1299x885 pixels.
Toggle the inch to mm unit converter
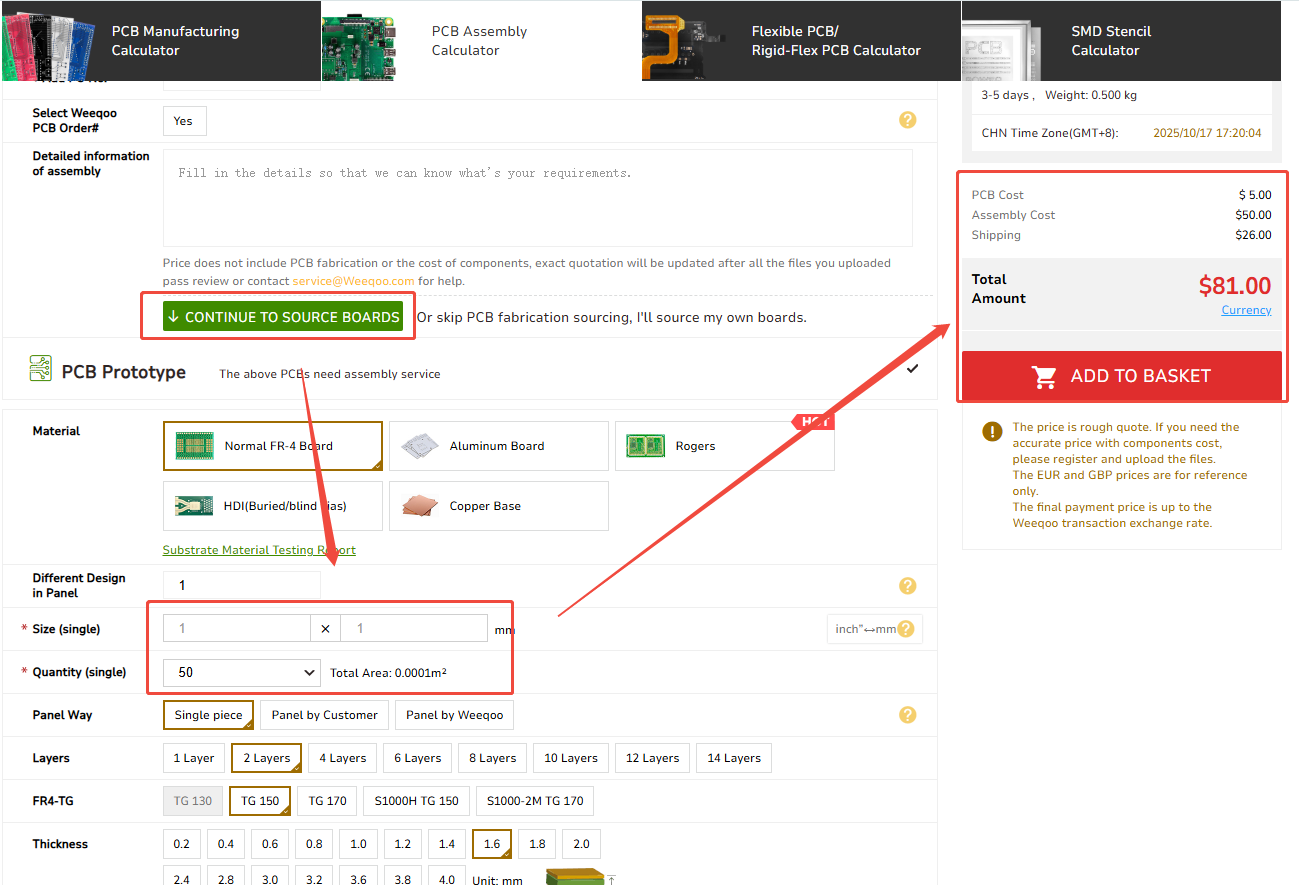[866, 629]
